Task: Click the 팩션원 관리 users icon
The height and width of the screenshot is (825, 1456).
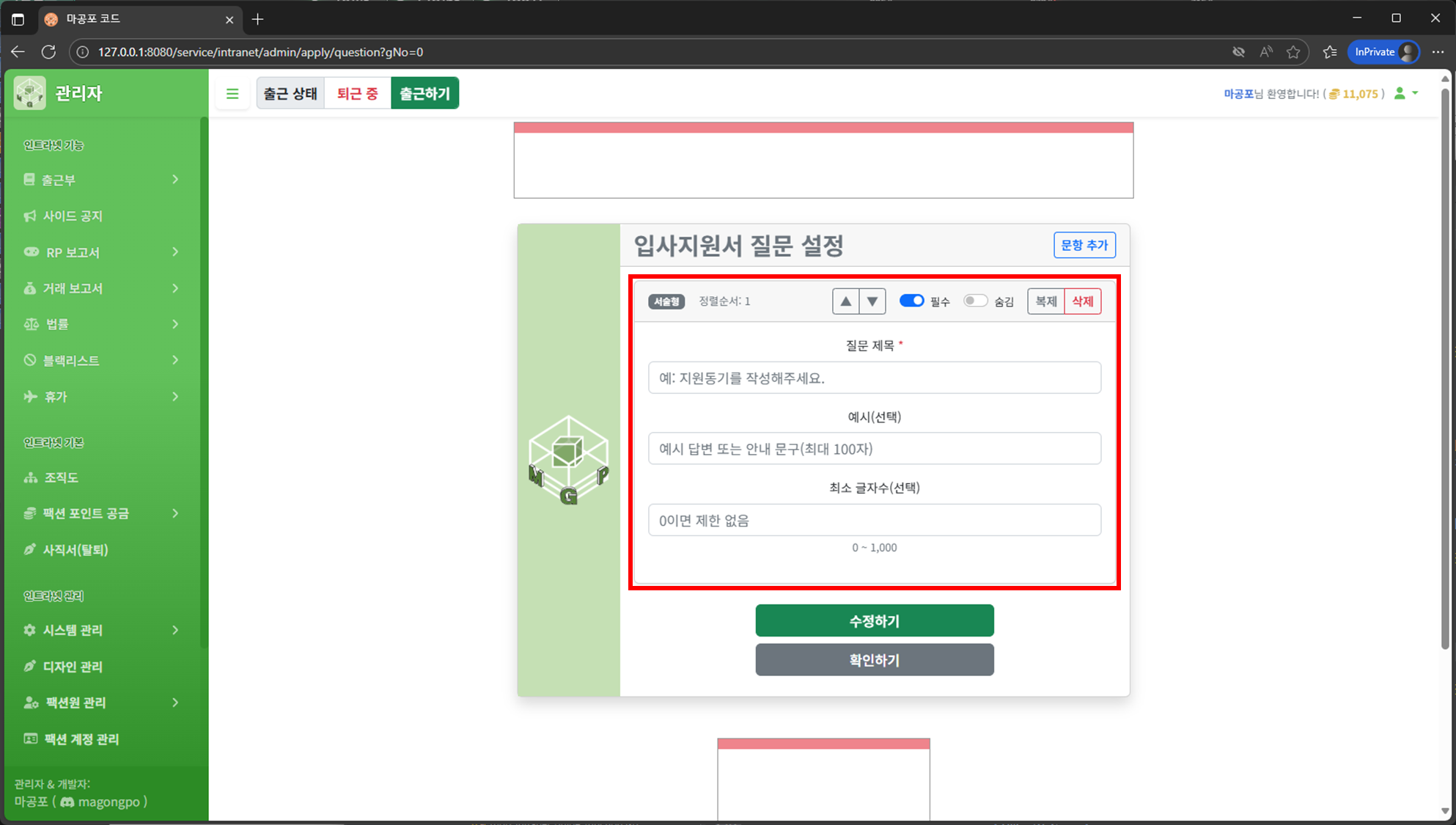Action: pos(32,703)
